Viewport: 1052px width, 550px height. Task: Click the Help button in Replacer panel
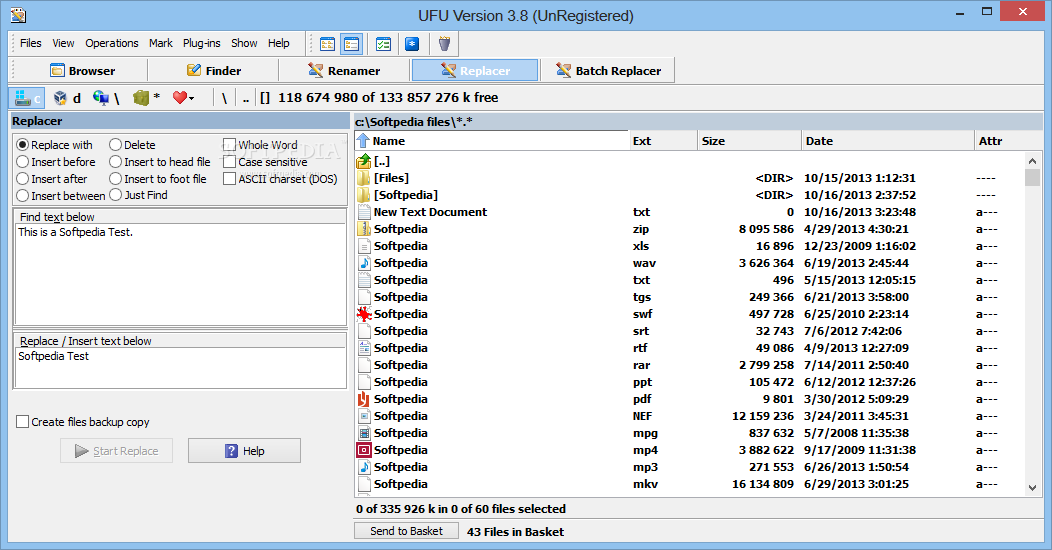pyautogui.click(x=244, y=451)
